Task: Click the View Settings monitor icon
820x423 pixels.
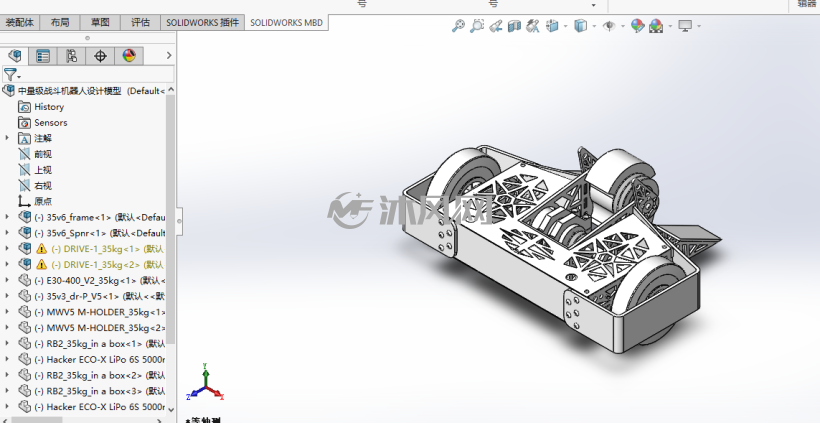Action: tap(685, 26)
